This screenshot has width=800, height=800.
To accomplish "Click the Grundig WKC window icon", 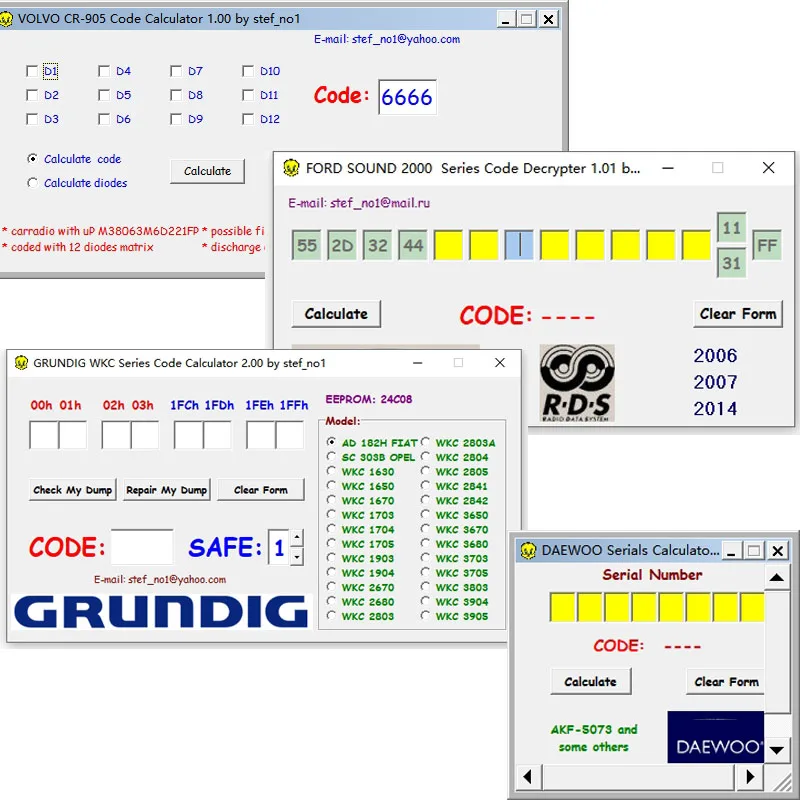I will 21,363.
